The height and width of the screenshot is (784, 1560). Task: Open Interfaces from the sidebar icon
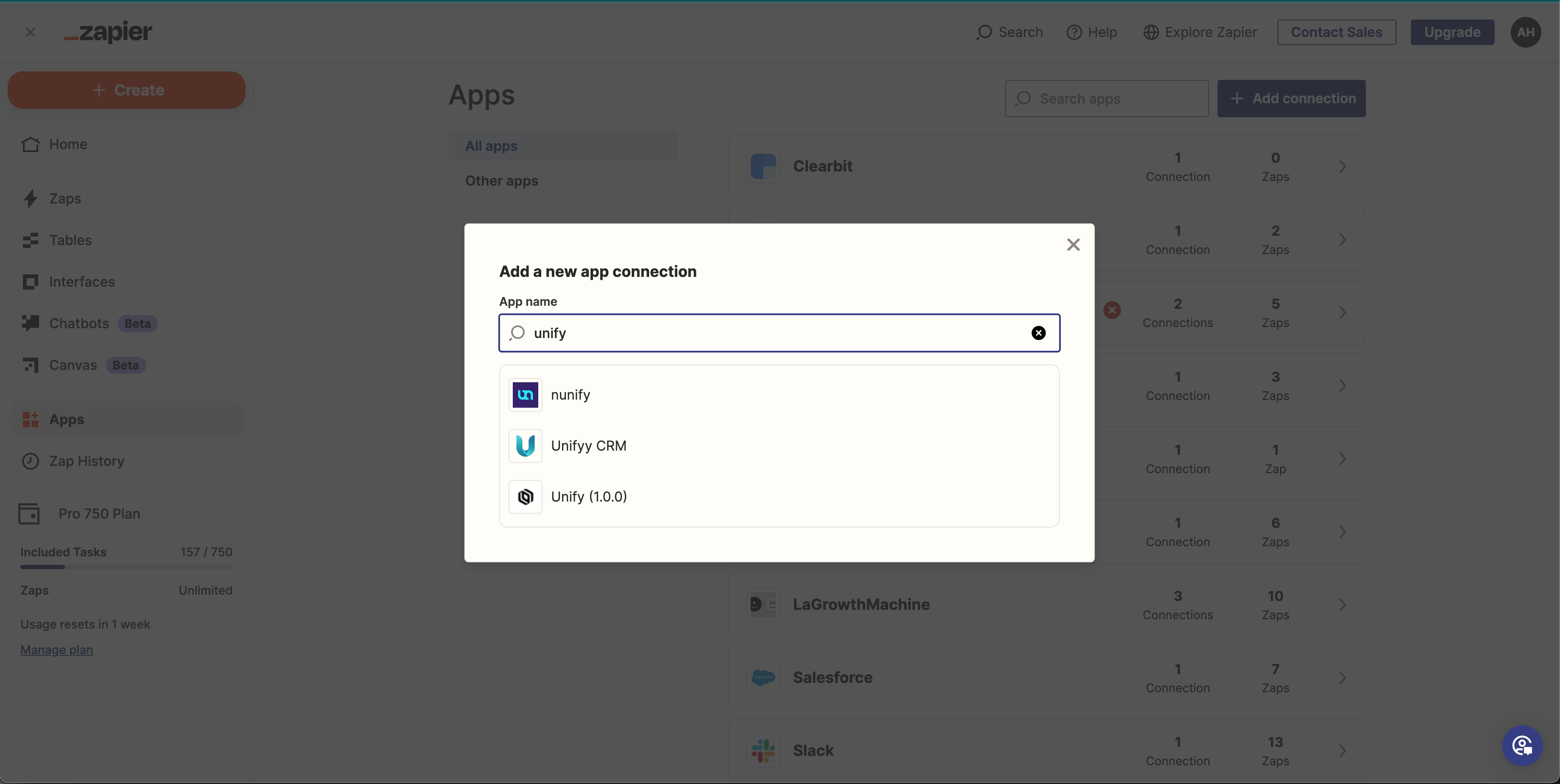click(31, 282)
